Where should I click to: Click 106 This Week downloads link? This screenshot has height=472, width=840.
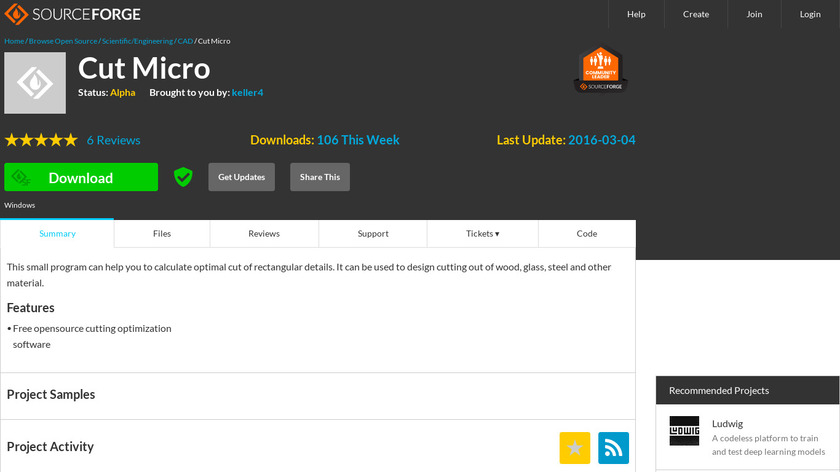click(358, 140)
